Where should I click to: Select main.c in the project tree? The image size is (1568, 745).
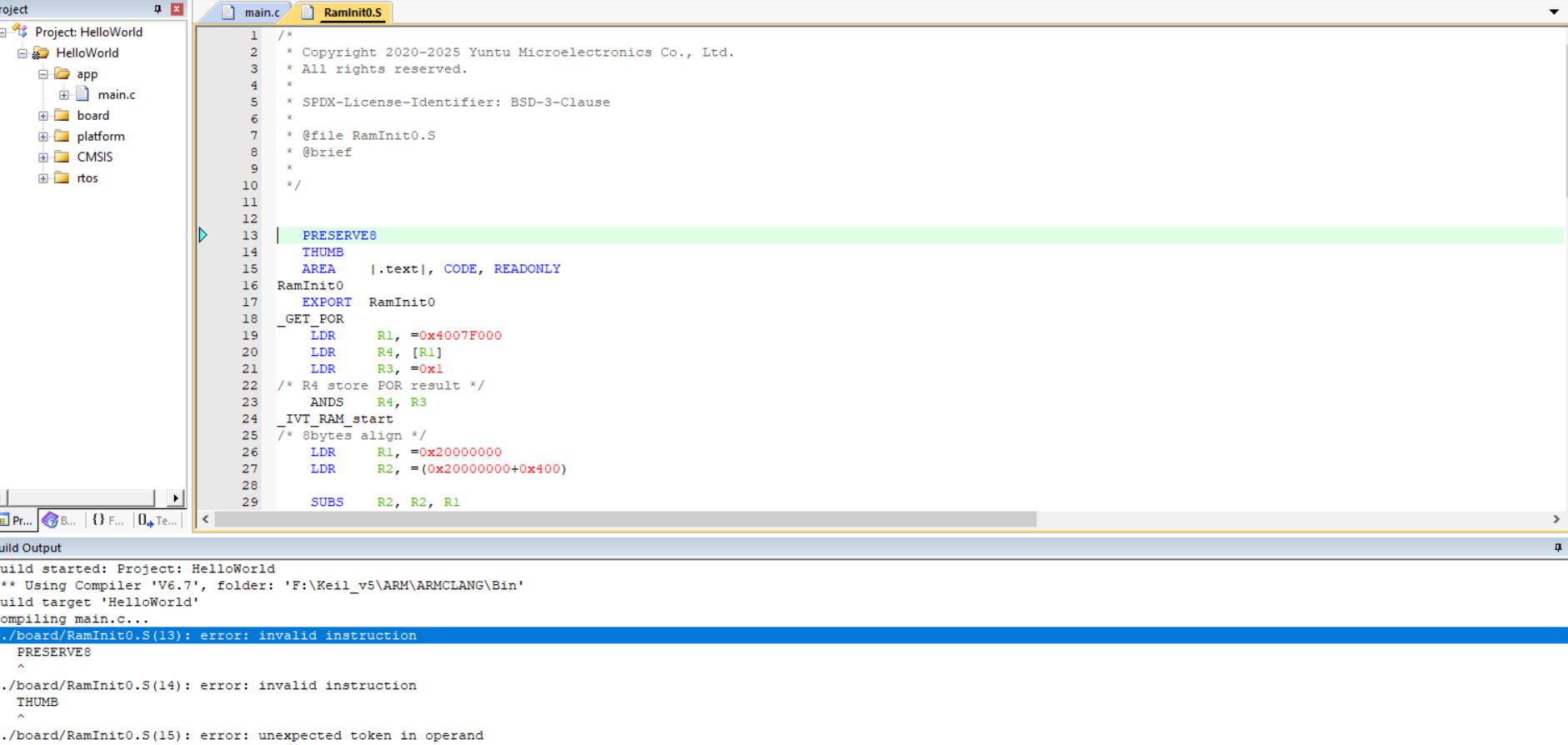pos(116,95)
